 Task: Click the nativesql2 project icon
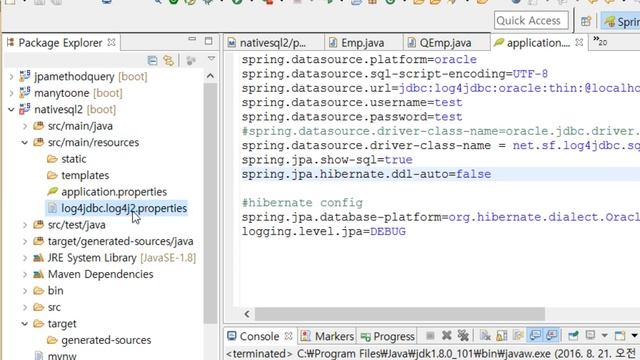[25, 109]
